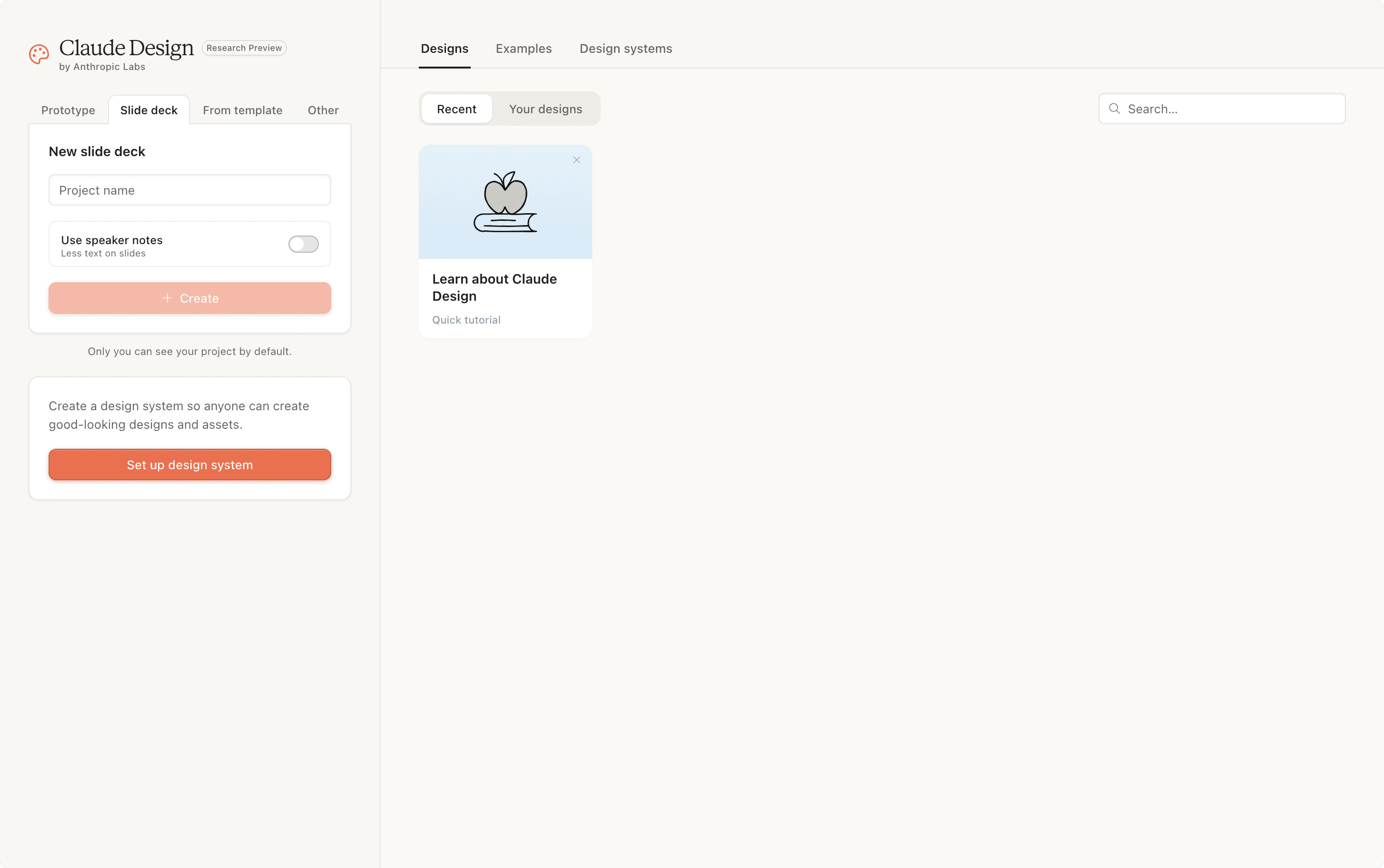
Task: Click the 'Less text on slides' caption
Action: click(x=103, y=254)
